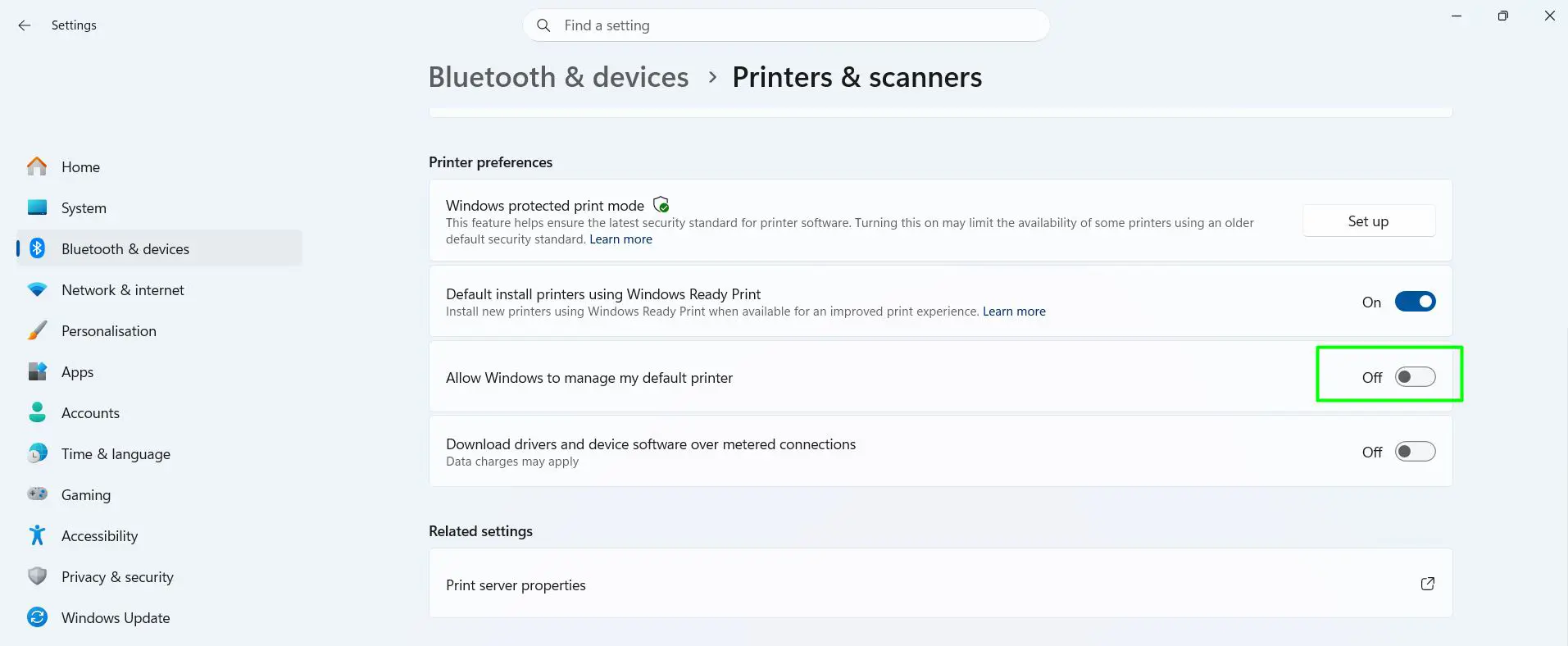Click the protected print mode shield icon
Viewport: 1568px width, 646px height.
click(661, 204)
